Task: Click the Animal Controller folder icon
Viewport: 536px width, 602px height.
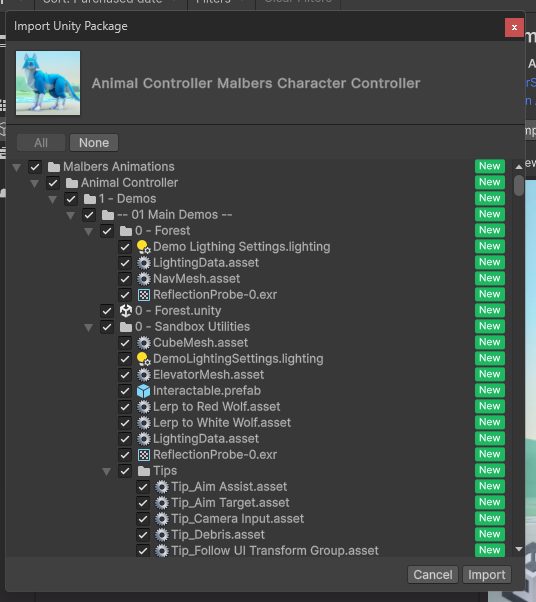Action: click(72, 183)
